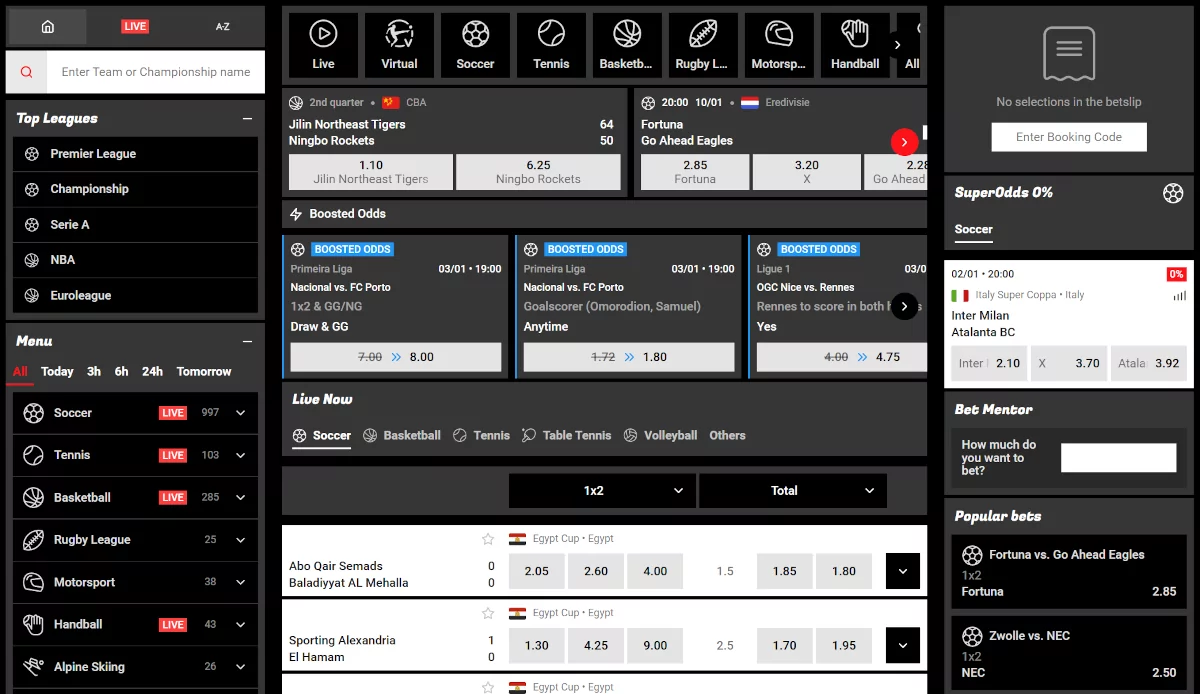Click the Rugby League ball icon in Menu
The height and width of the screenshot is (694, 1200).
coord(34,540)
